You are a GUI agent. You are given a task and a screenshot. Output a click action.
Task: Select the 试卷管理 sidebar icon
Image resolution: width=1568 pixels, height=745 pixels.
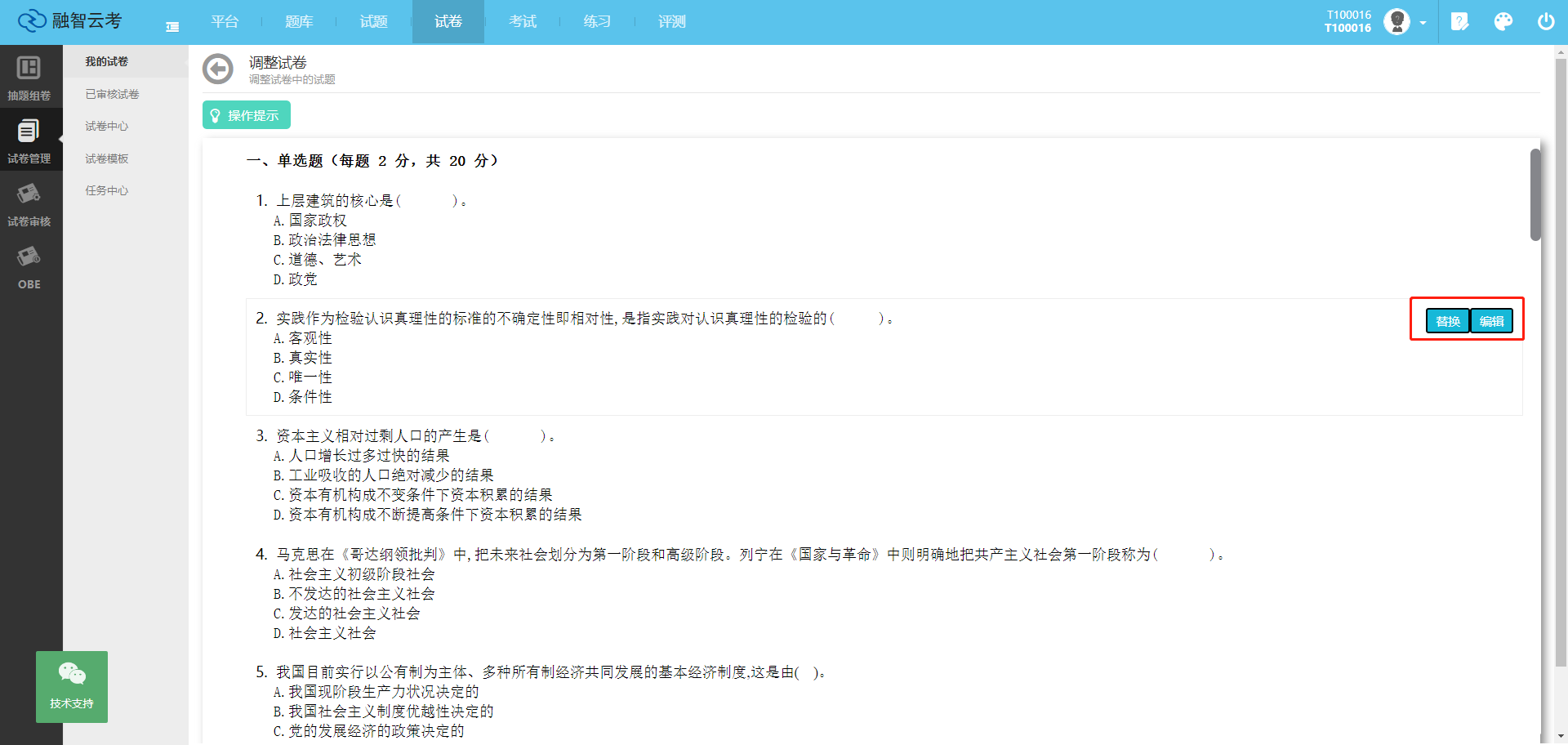(x=29, y=140)
